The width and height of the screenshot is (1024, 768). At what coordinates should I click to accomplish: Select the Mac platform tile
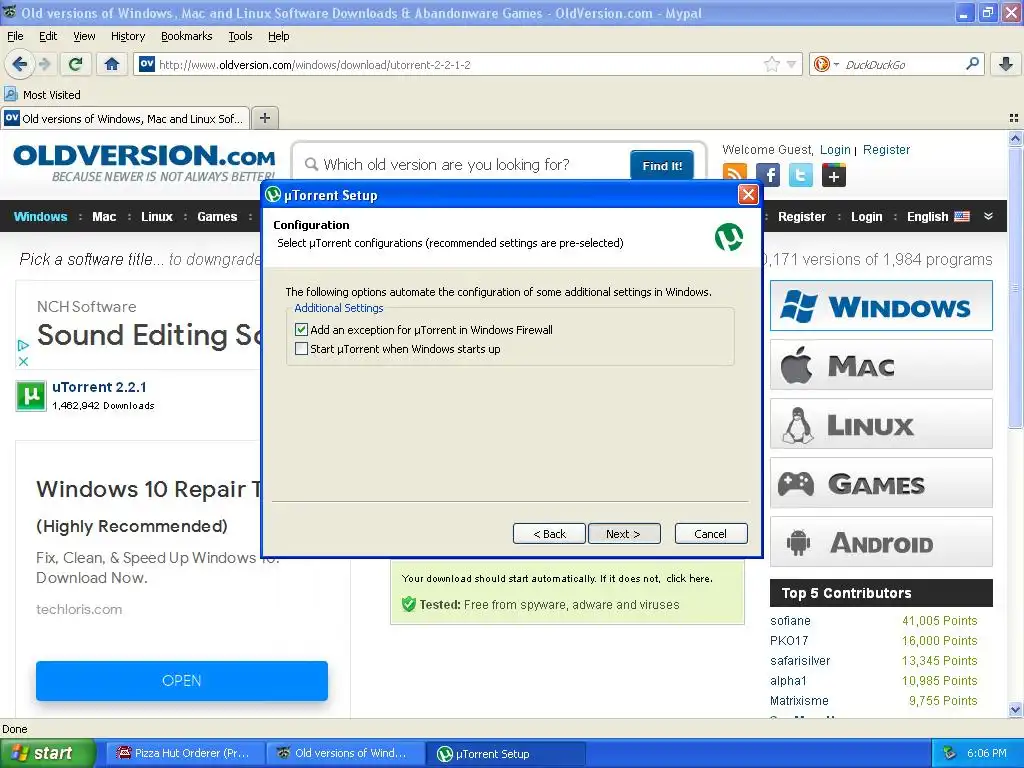[881, 365]
